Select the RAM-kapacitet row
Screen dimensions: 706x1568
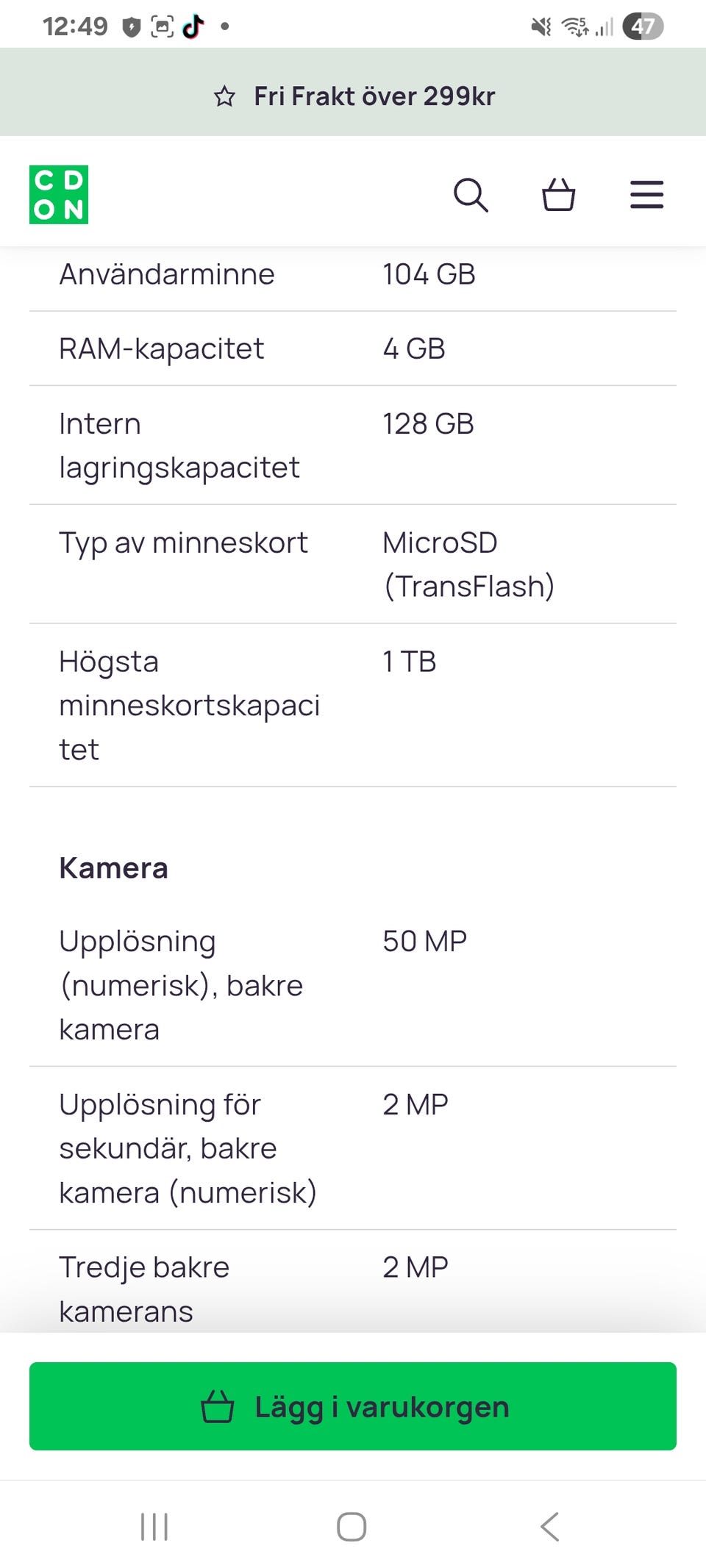click(353, 348)
